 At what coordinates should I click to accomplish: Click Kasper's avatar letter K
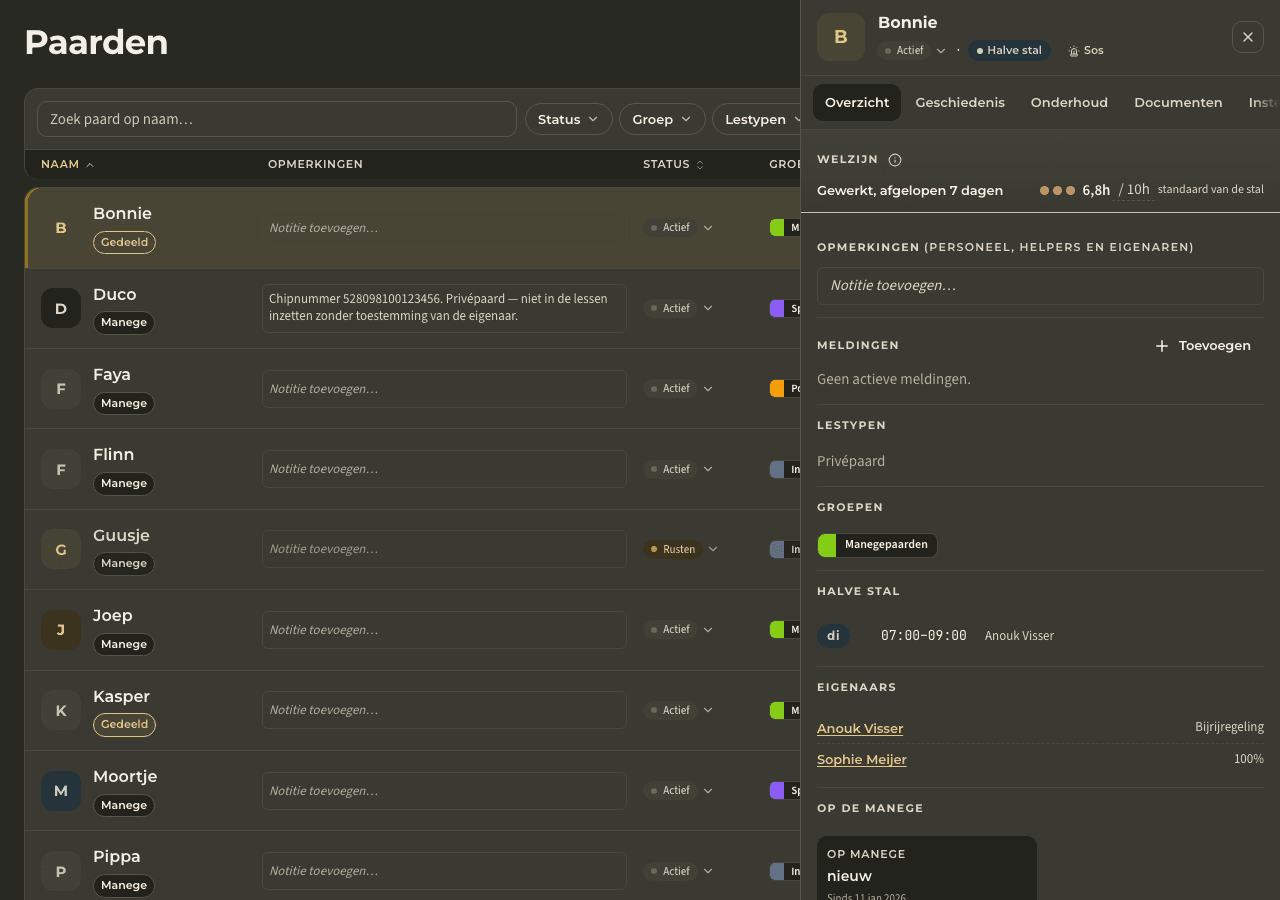coord(61,710)
